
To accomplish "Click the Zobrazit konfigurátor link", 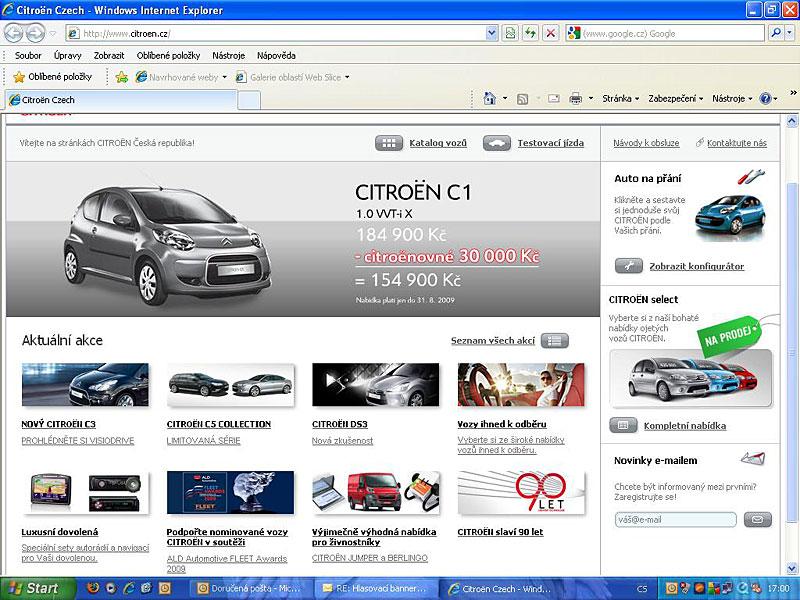I will [x=696, y=266].
